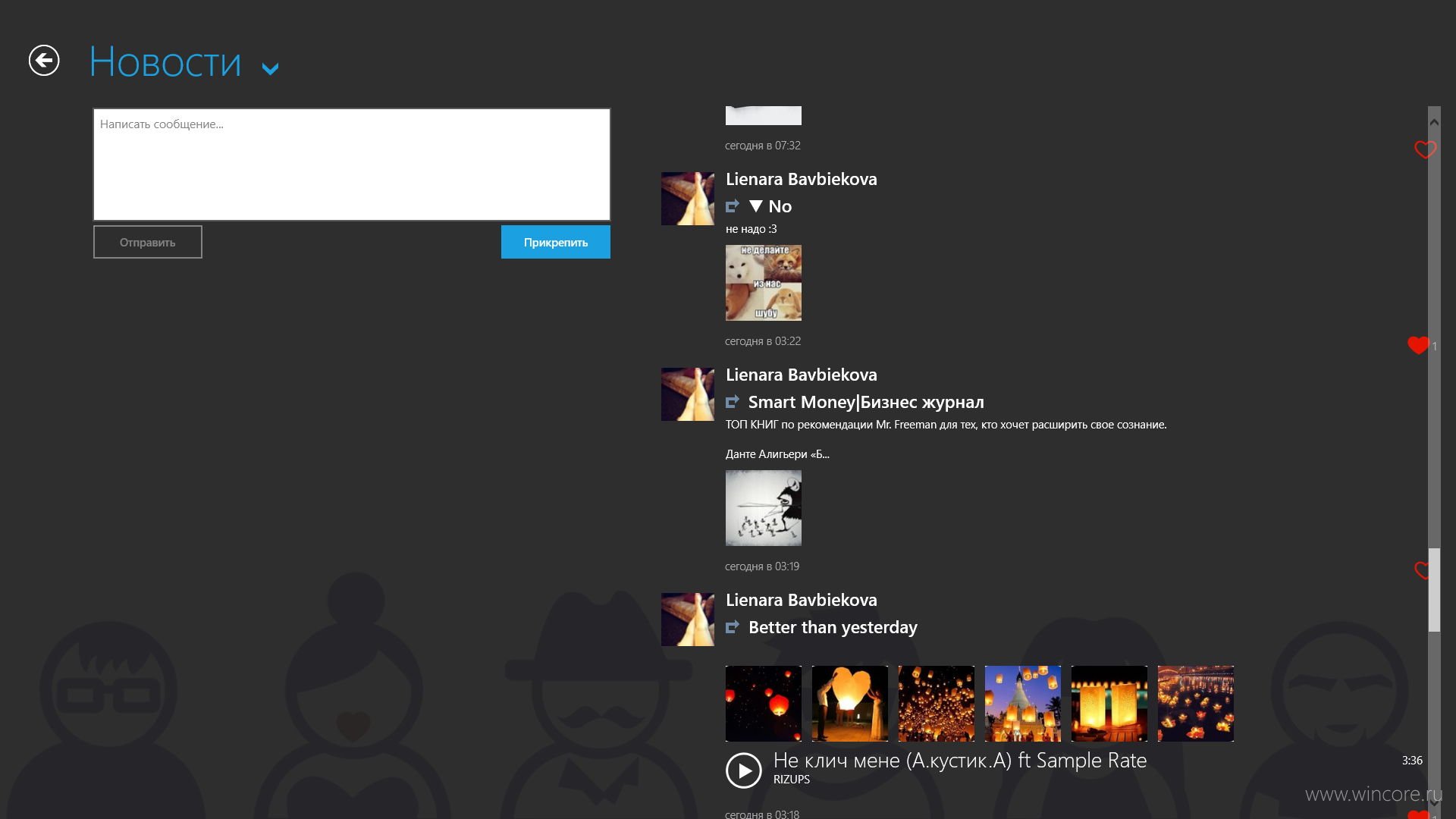
Task: Open last photo of floating water lanterns
Action: 1196,704
